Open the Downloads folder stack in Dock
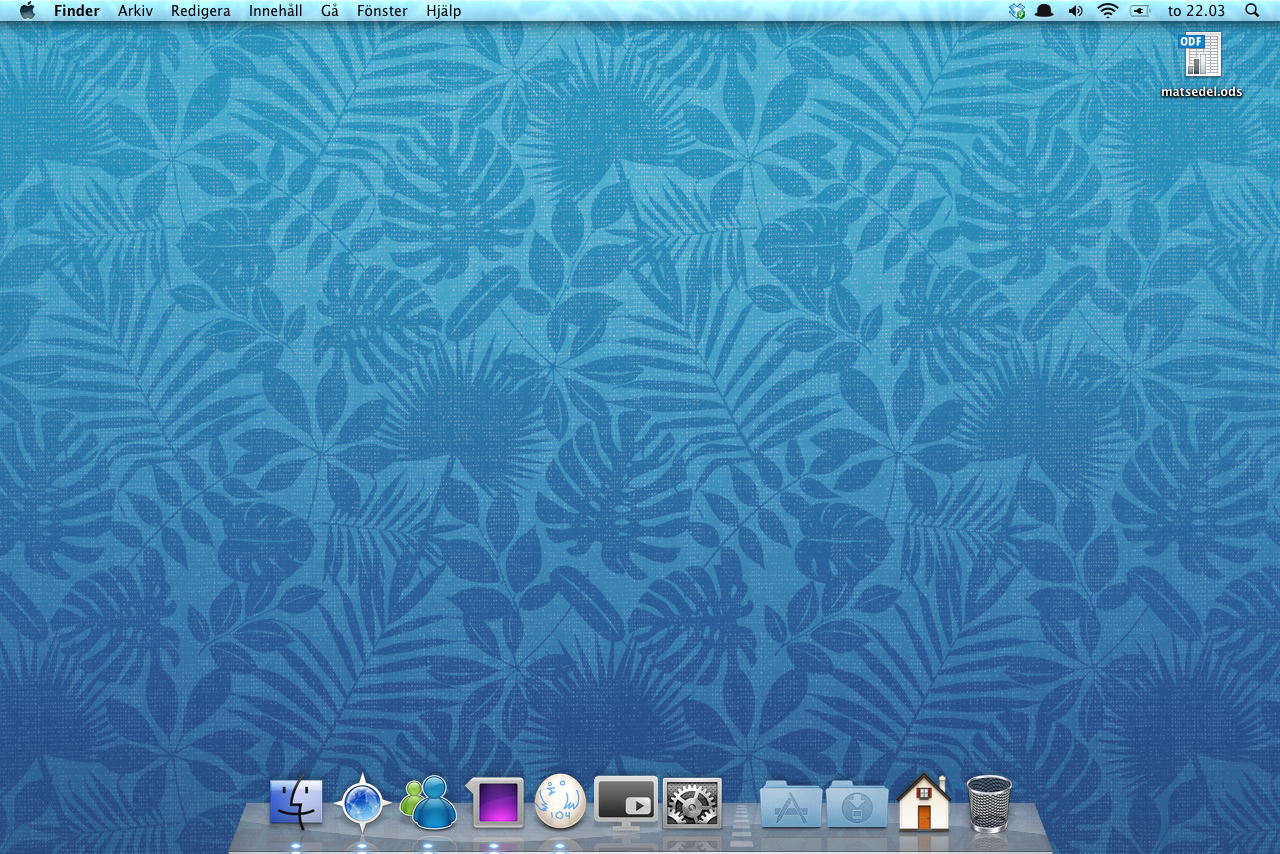 pyautogui.click(x=857, y=805)
